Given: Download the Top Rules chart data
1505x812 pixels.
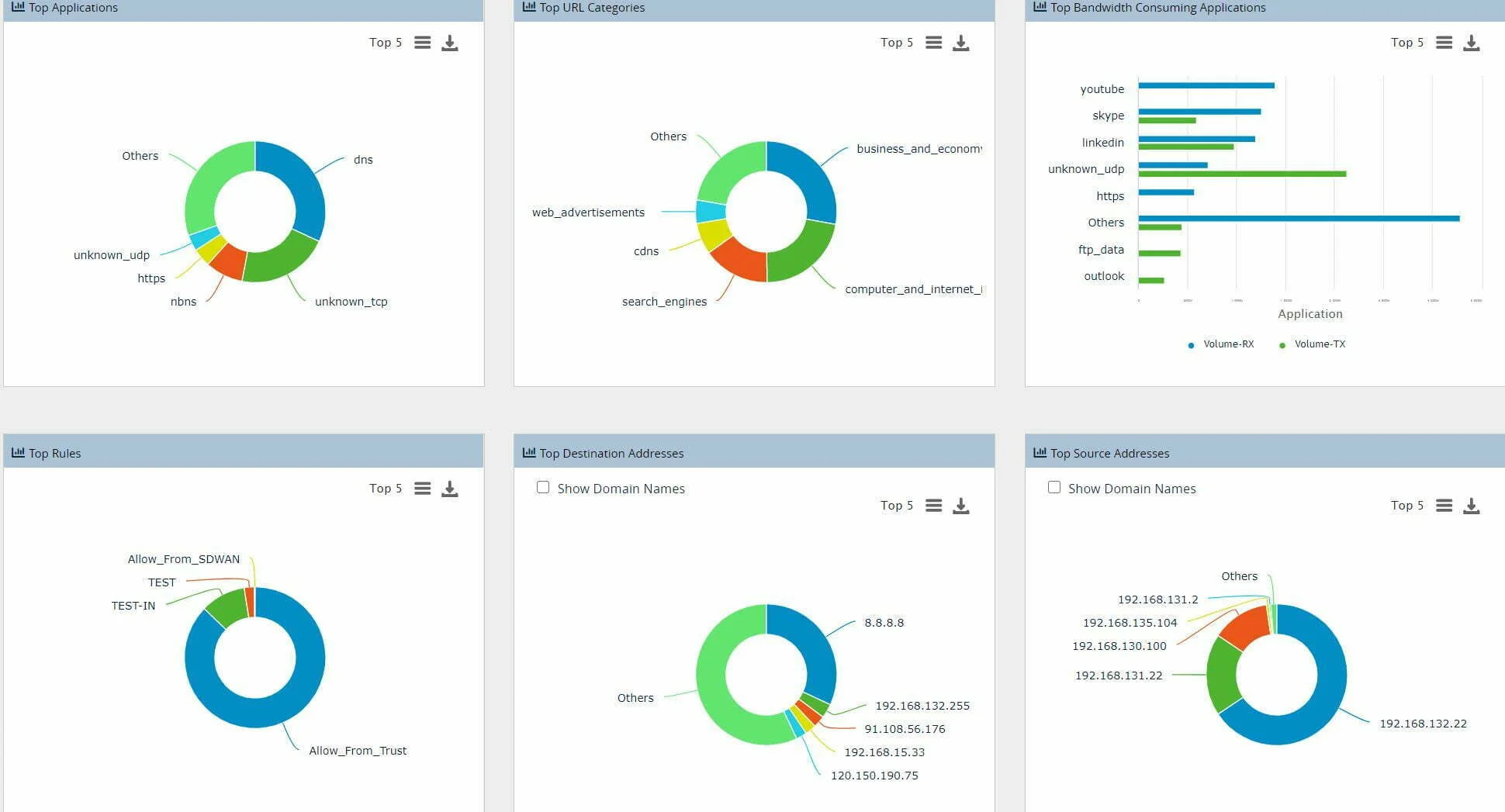Looking at the screenshot, I should tap(450, 489).
